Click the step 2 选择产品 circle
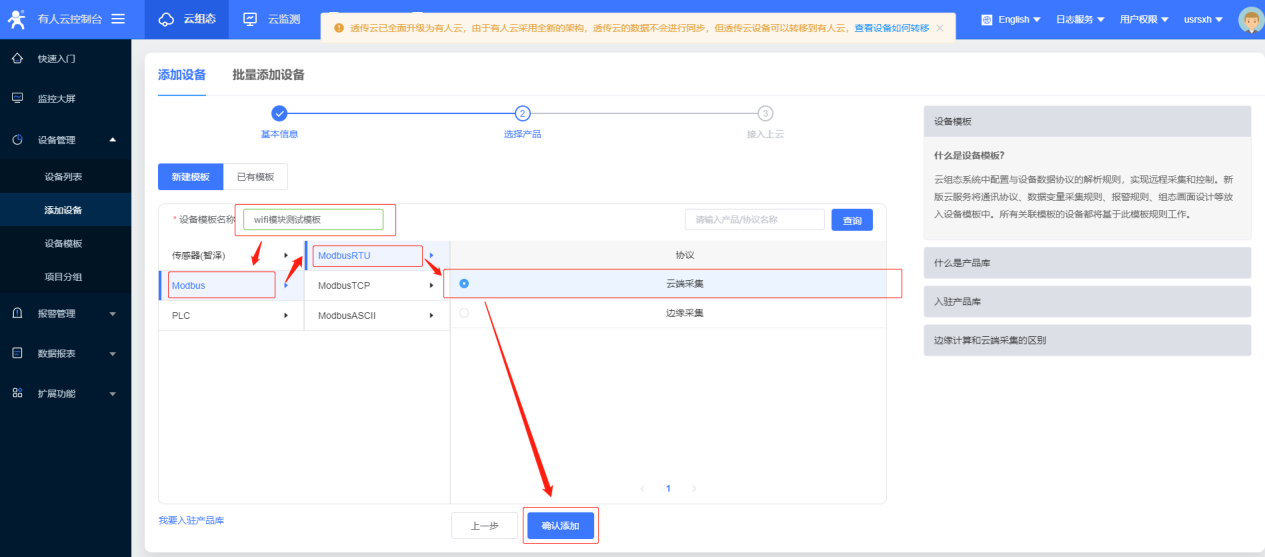The image size is (1265, 557). pos(522,113)
